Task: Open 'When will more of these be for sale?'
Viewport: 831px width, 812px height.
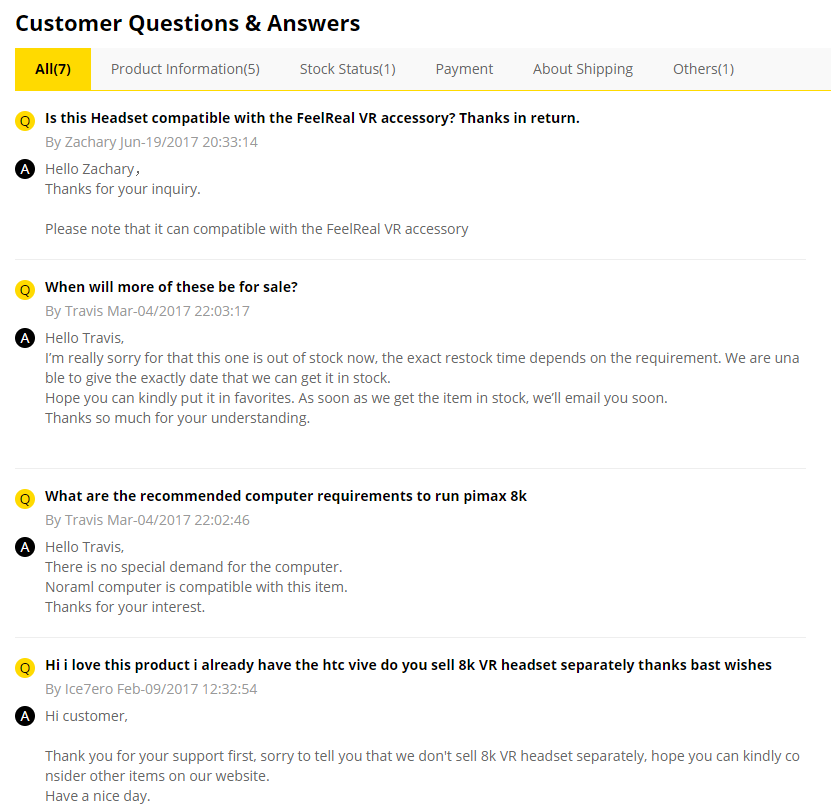Action: tap(171, 287)
